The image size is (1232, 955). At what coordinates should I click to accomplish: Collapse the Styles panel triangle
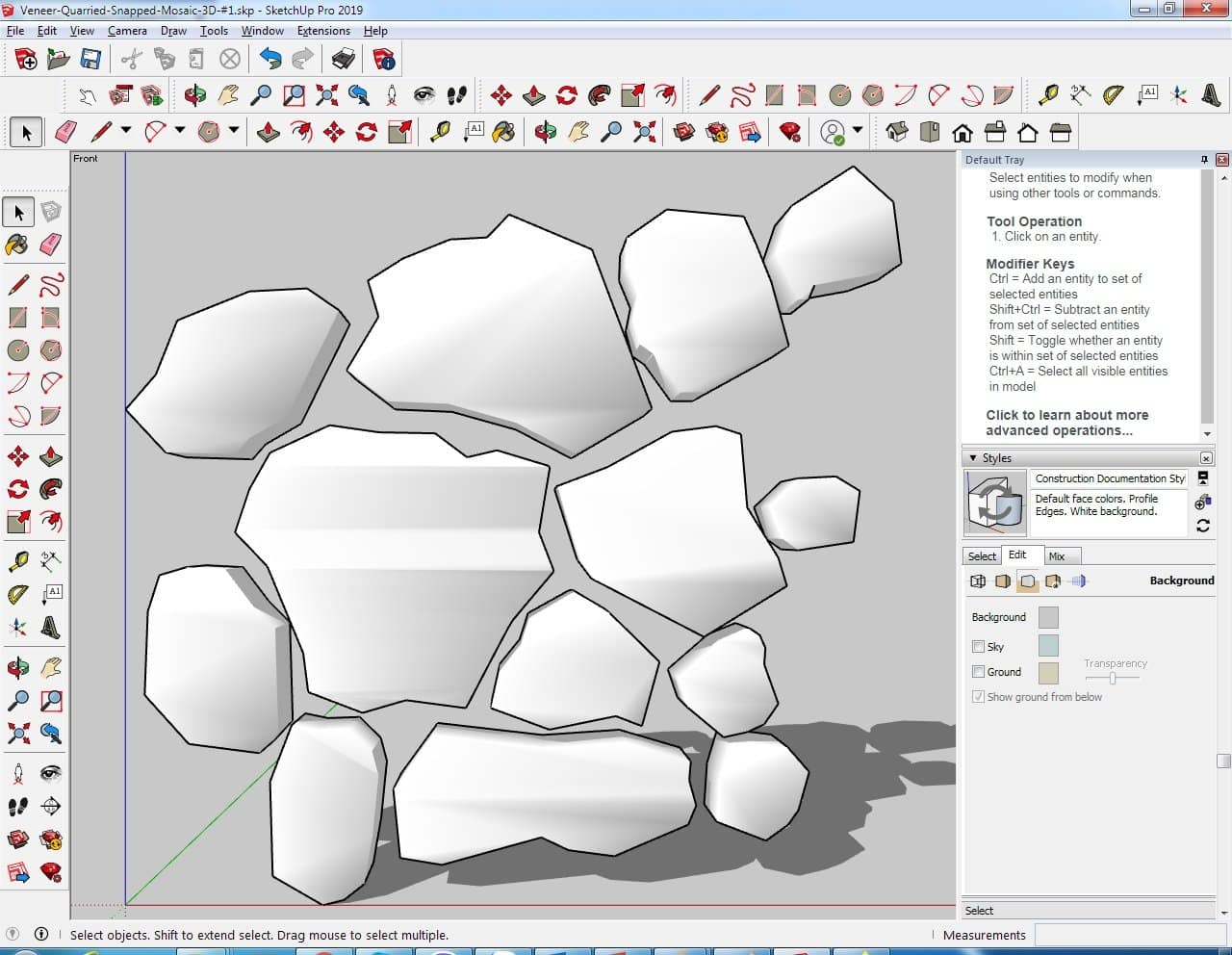[973, 458]
